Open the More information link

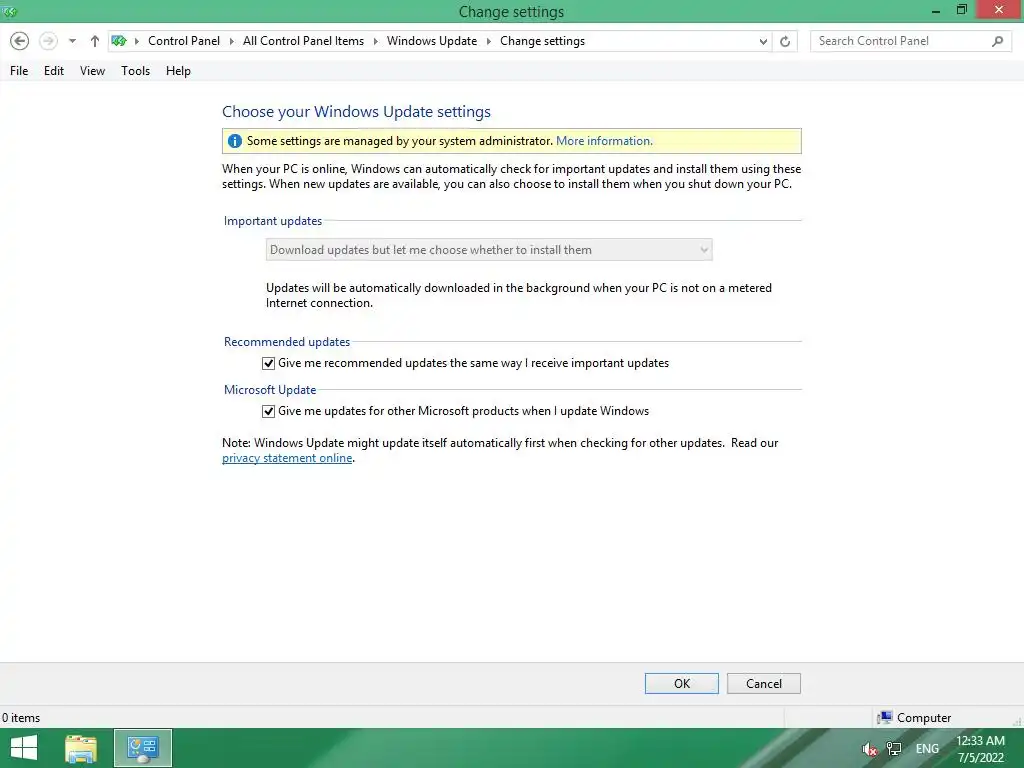click(604, 141)
